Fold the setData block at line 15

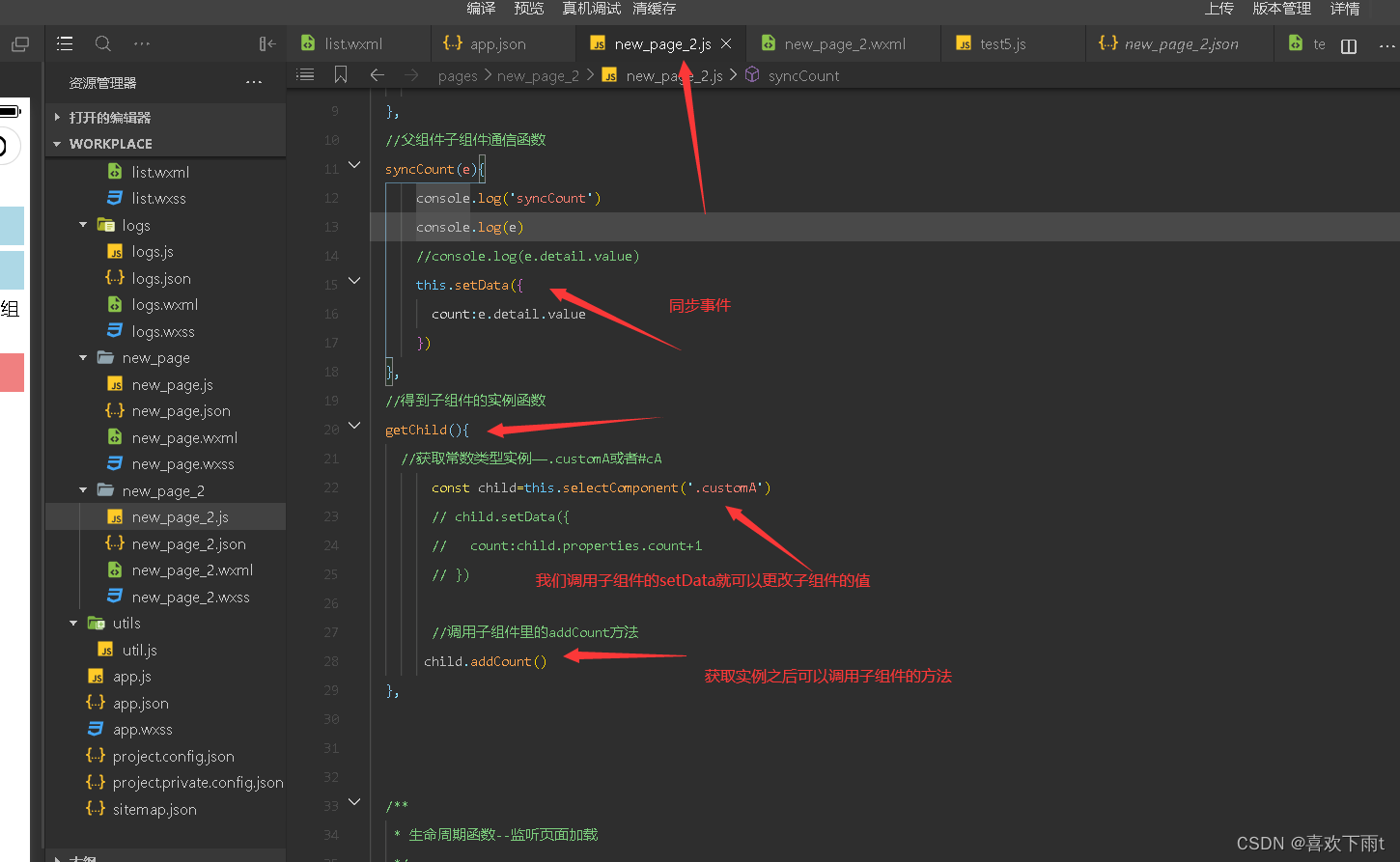pos(354,281)
